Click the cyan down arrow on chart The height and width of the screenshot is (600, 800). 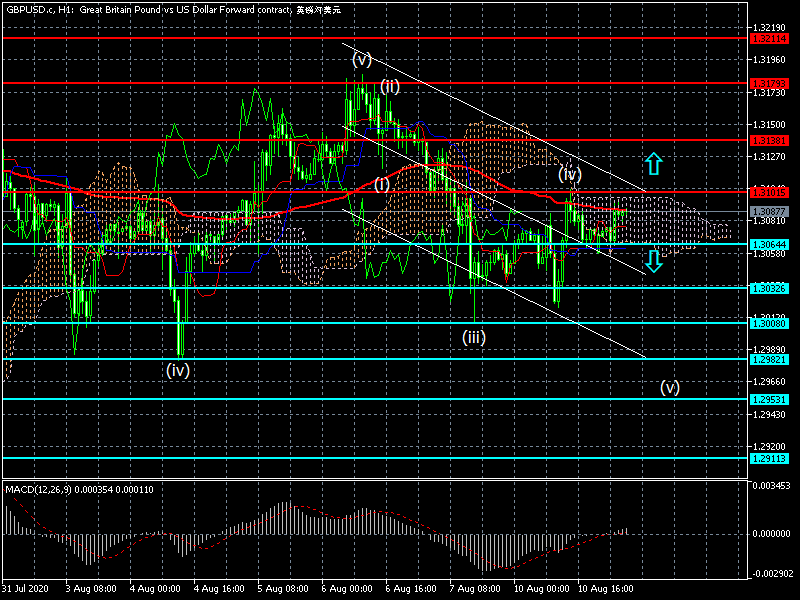tap(653, 261)
